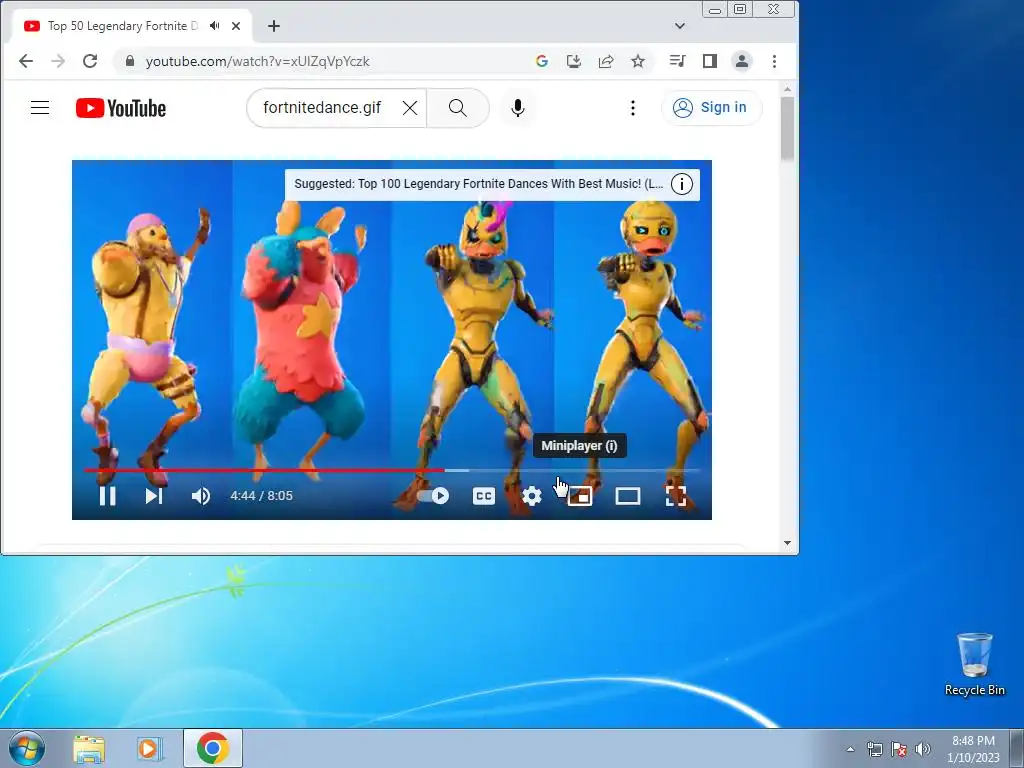The height and width of the screenshot is (768, 1024).
Task: Activate the miniplayer button
Action: click(x=580, y=496)
